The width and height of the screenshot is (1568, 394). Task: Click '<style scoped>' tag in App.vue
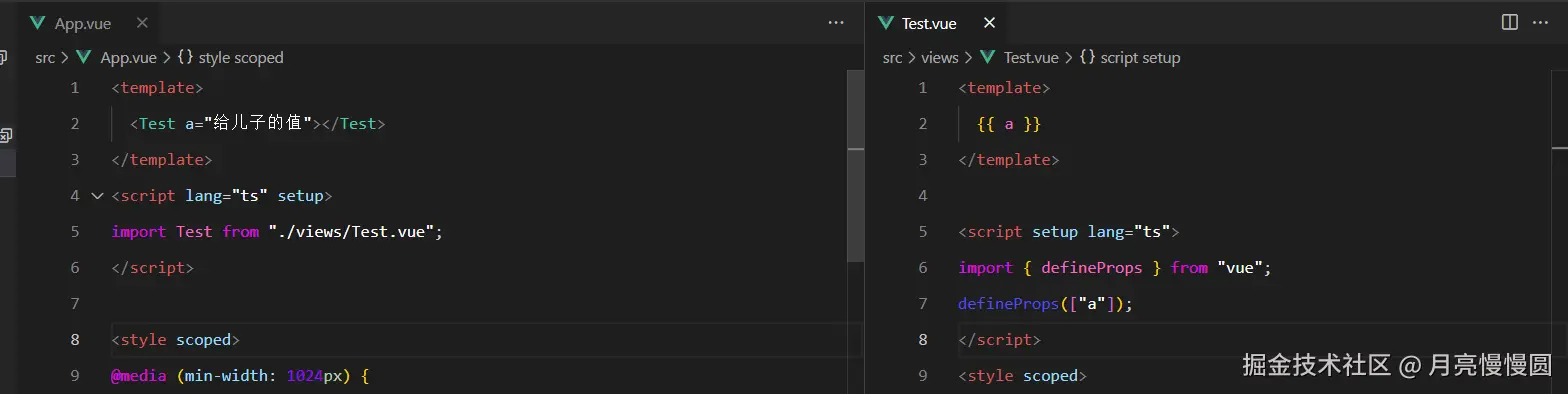pos(176,340)
